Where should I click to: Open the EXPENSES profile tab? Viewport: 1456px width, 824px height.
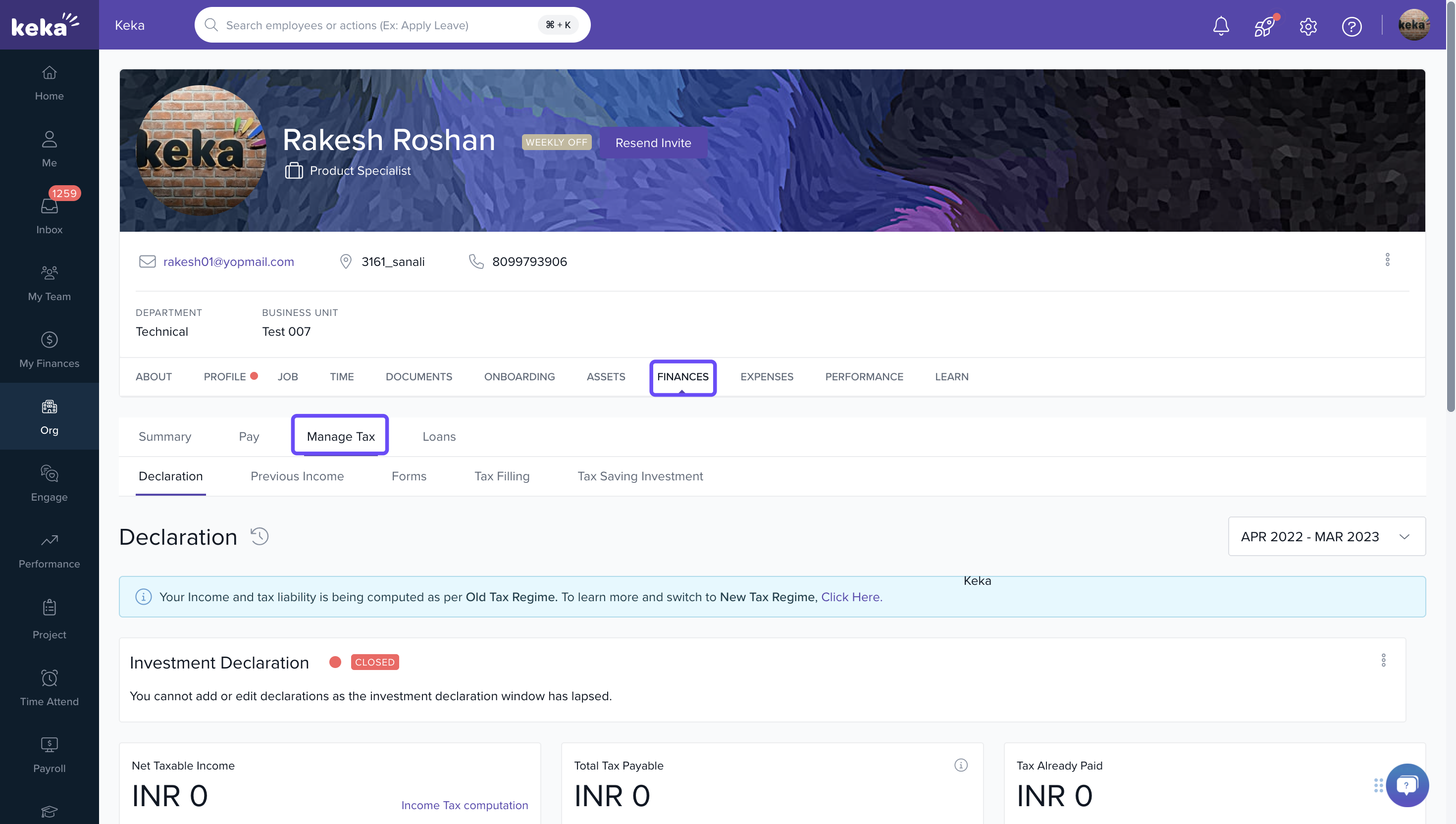pos(766,376)
